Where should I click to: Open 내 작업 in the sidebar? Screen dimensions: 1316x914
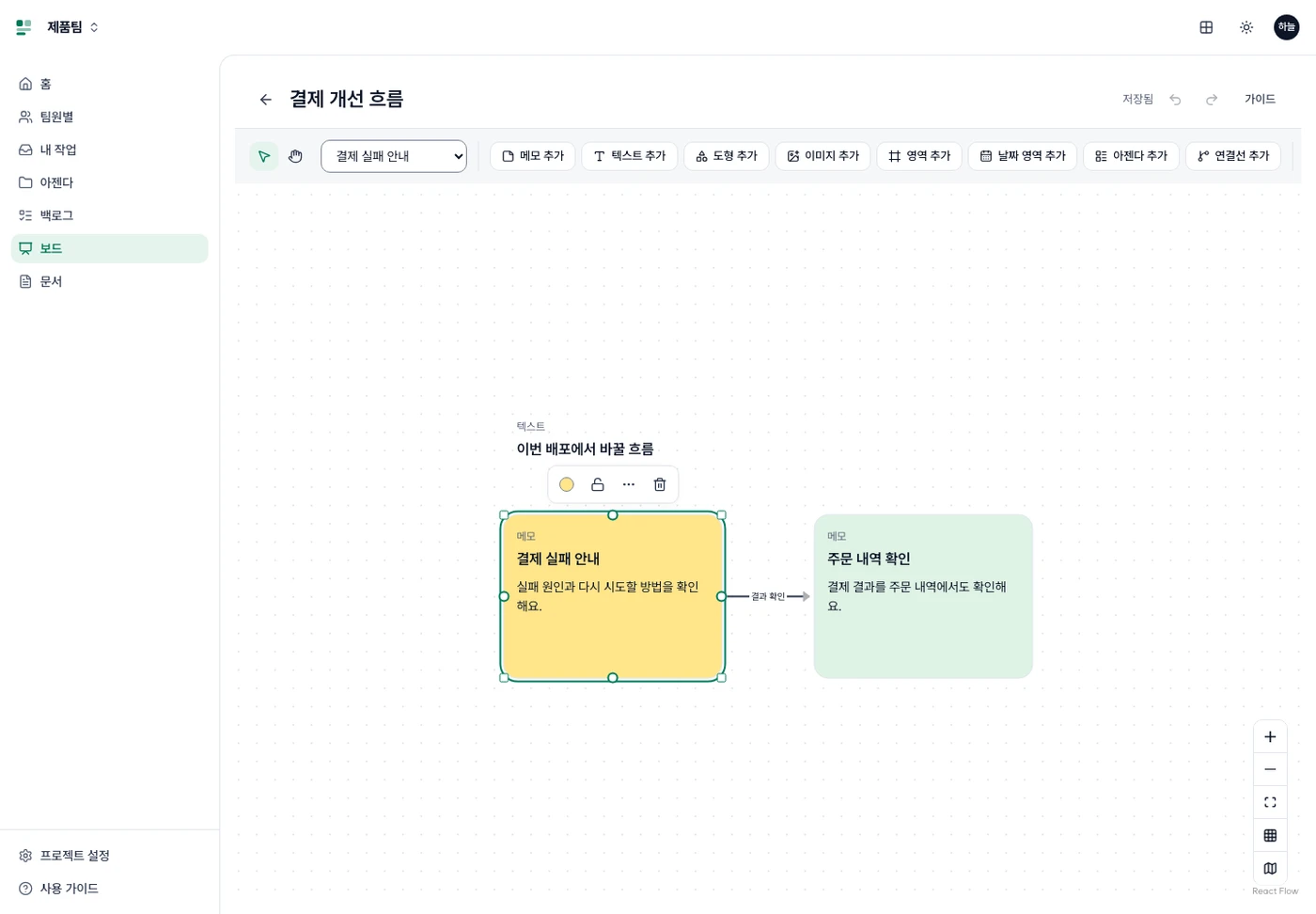pyautogui.click(x=109, y=150)
